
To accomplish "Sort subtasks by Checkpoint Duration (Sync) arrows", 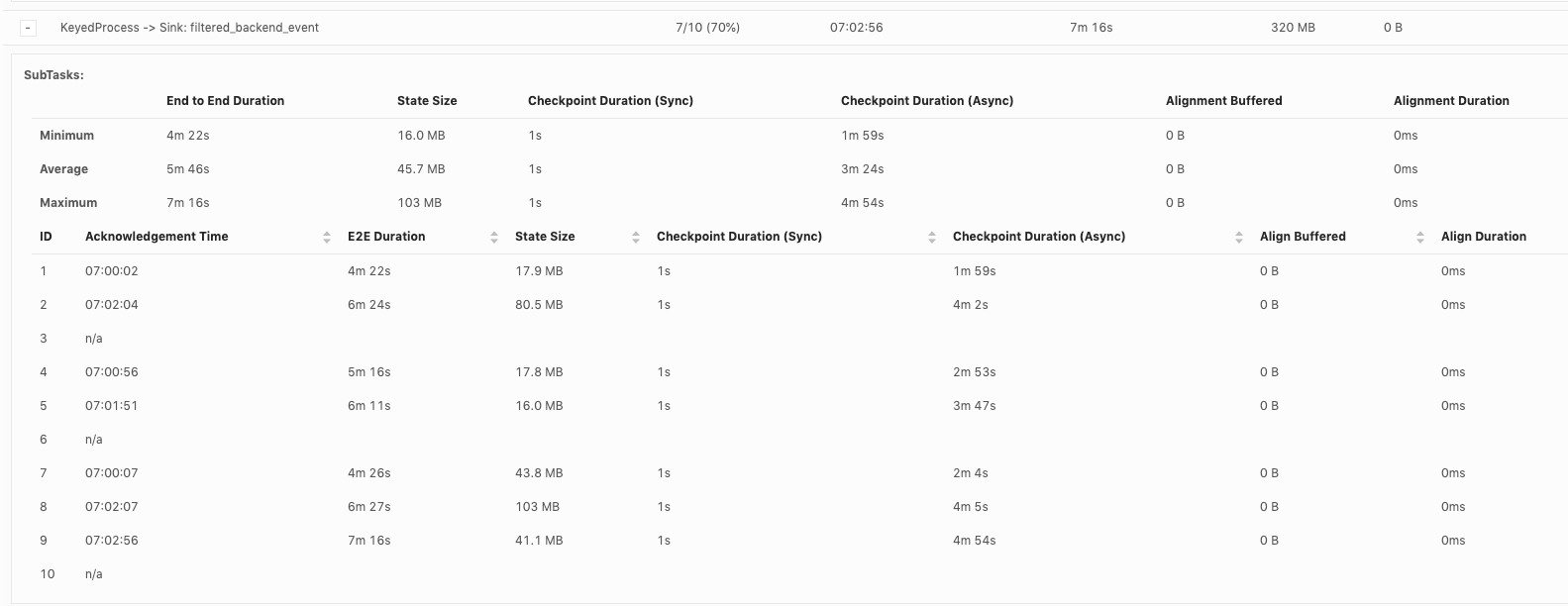I will 932,238.
